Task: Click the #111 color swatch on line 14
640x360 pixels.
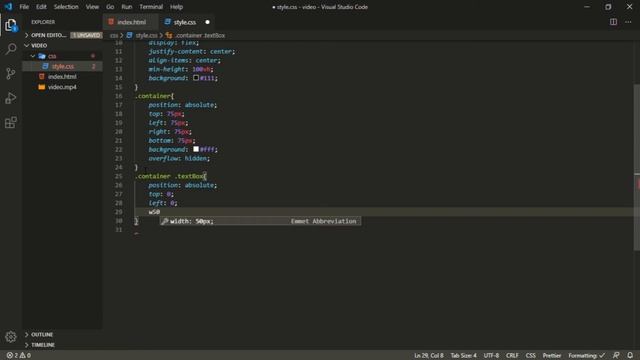Action: (x=196, y=78)
